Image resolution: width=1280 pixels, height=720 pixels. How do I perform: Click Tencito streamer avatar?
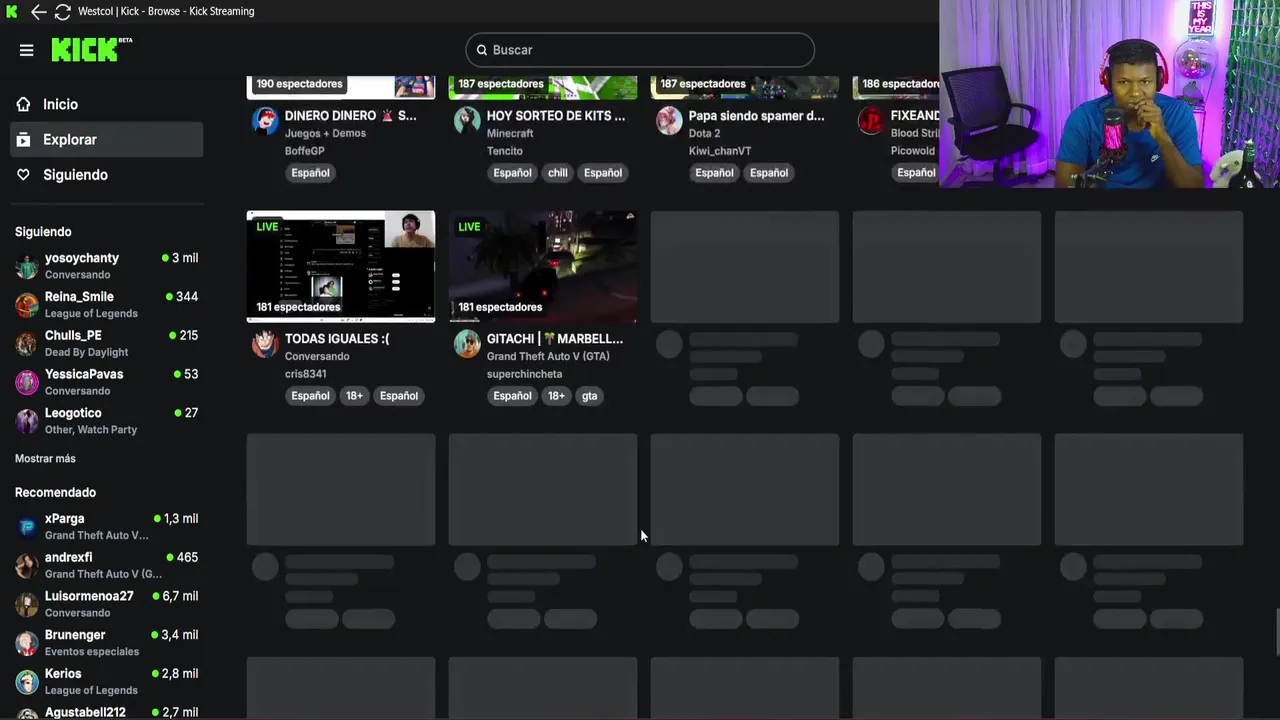click(467, 121)
